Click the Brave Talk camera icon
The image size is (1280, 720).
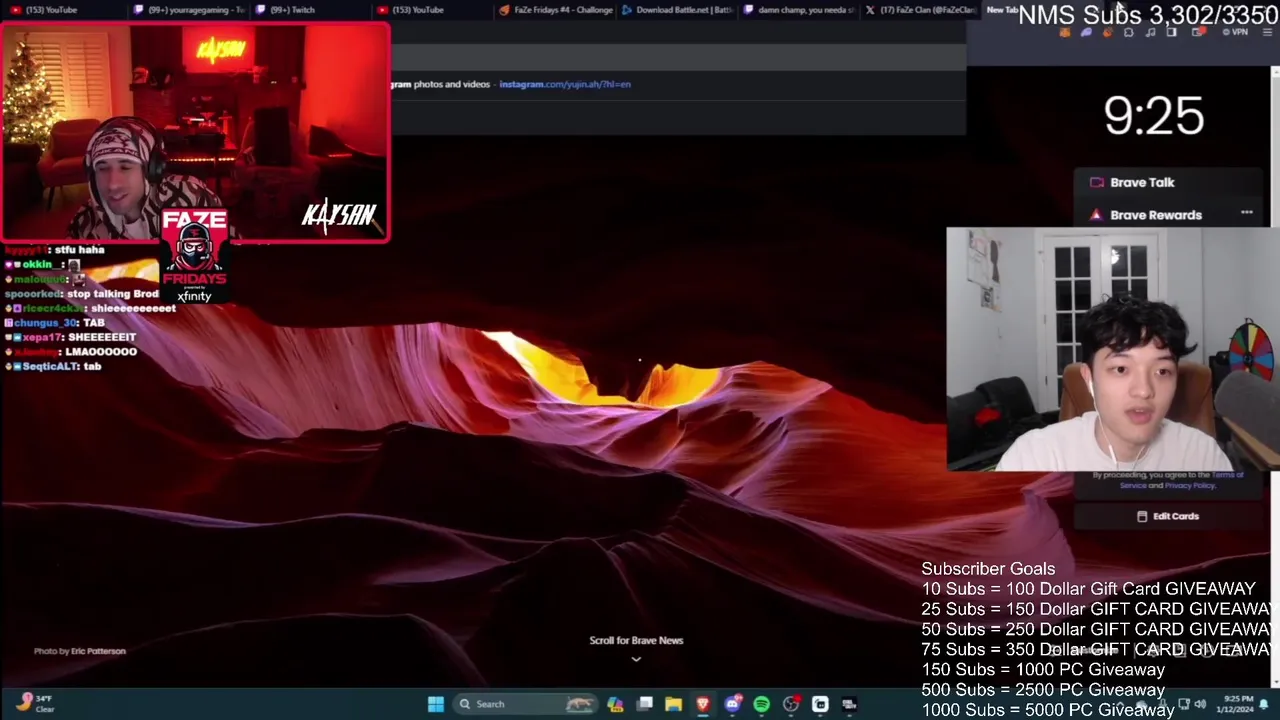(x=1097, y=182)
